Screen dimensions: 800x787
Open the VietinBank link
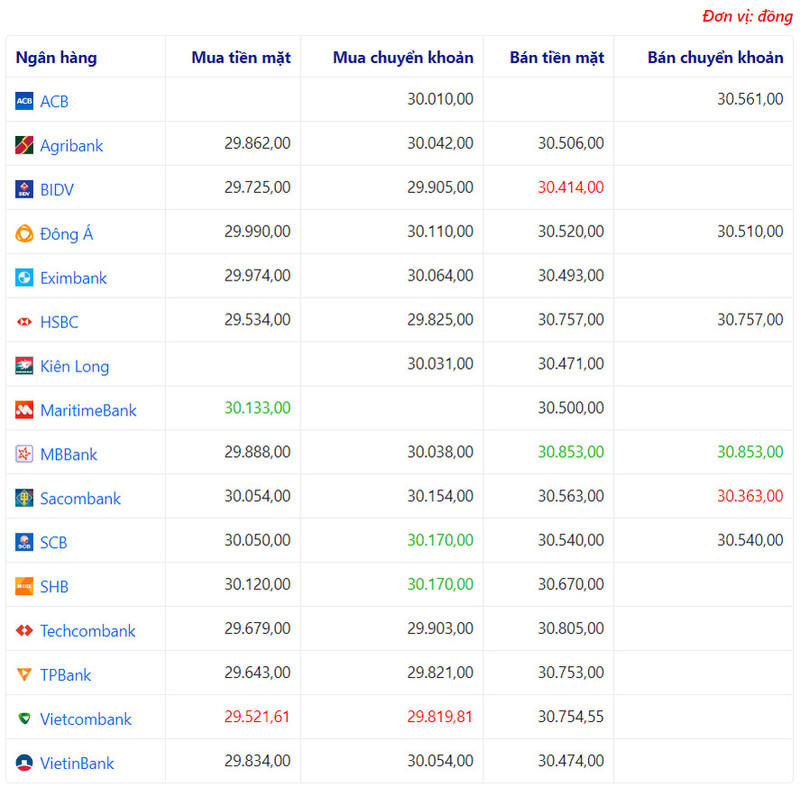77,763
